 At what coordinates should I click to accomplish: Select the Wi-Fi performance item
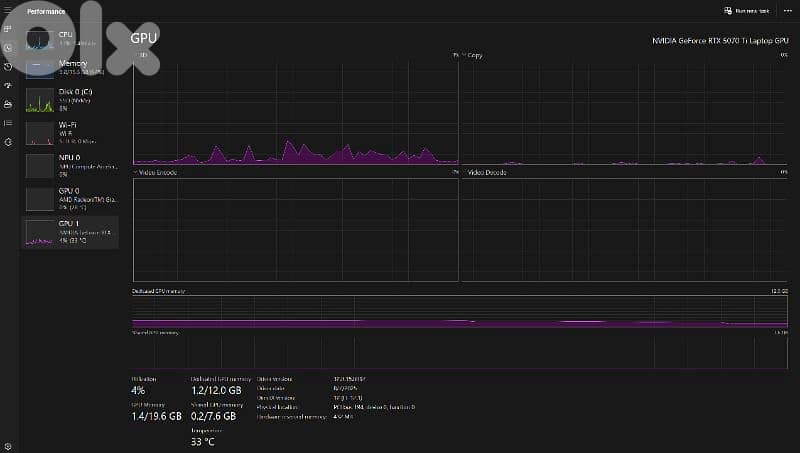pyautogui.click(x=70, y=130)
